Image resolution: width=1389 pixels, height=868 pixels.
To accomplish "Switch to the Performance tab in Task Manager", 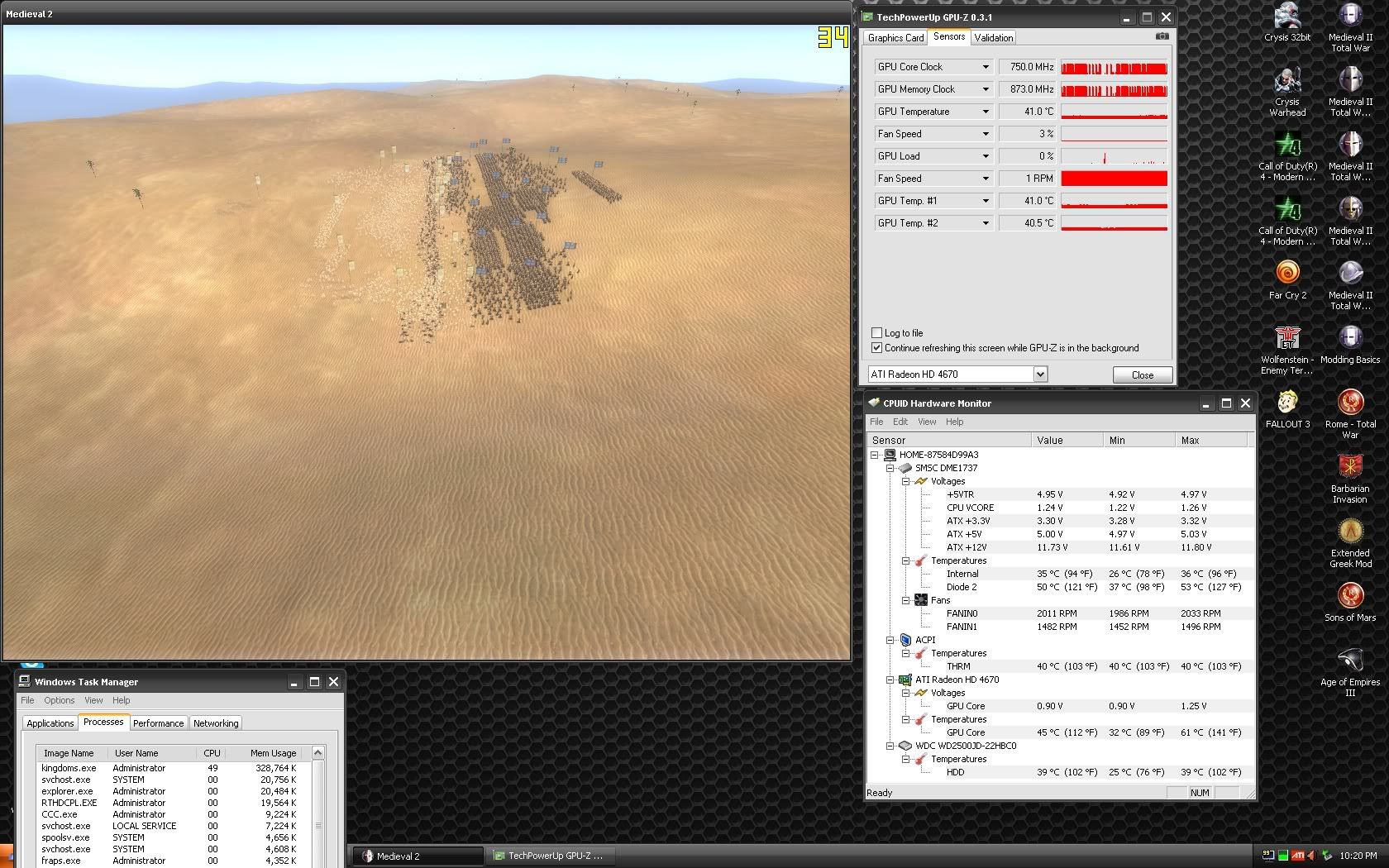I will (158, 723).
